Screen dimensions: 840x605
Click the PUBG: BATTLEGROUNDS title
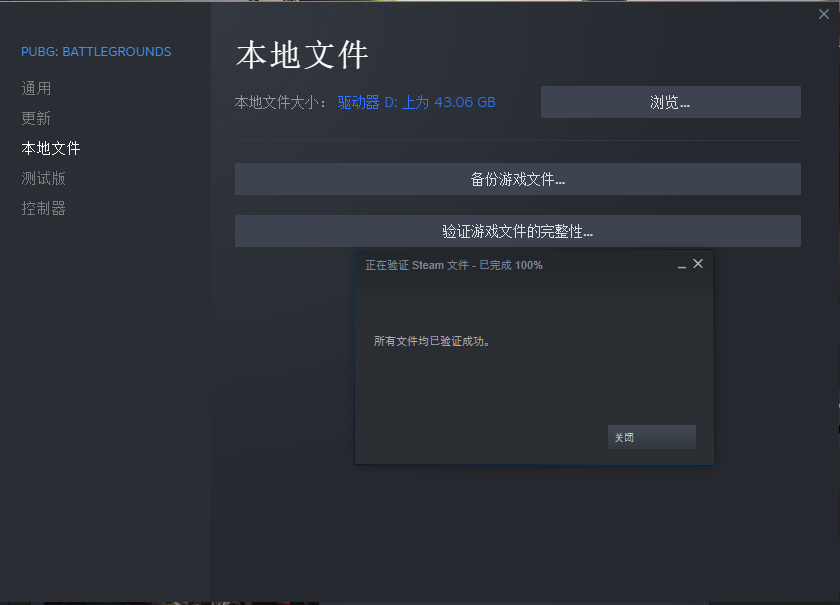pos(96,52)
